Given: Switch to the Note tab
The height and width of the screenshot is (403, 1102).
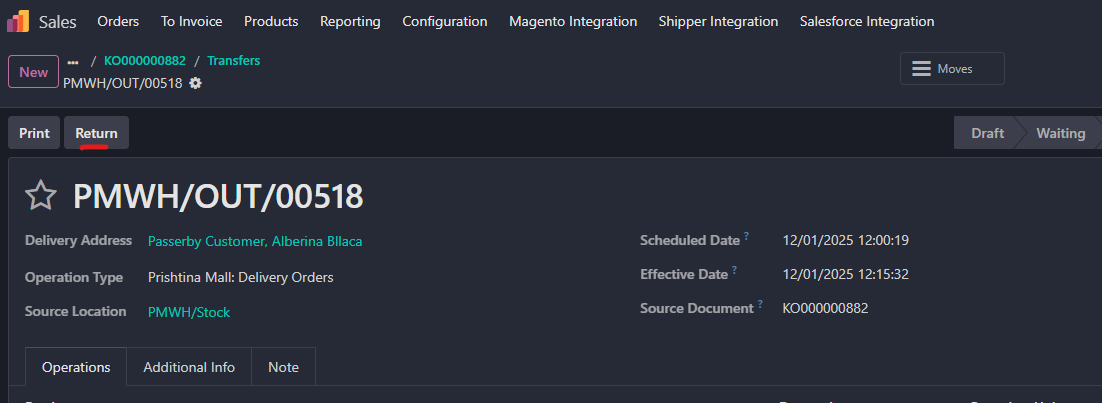Looking at the screenshot, I should [x=283, y=367].
